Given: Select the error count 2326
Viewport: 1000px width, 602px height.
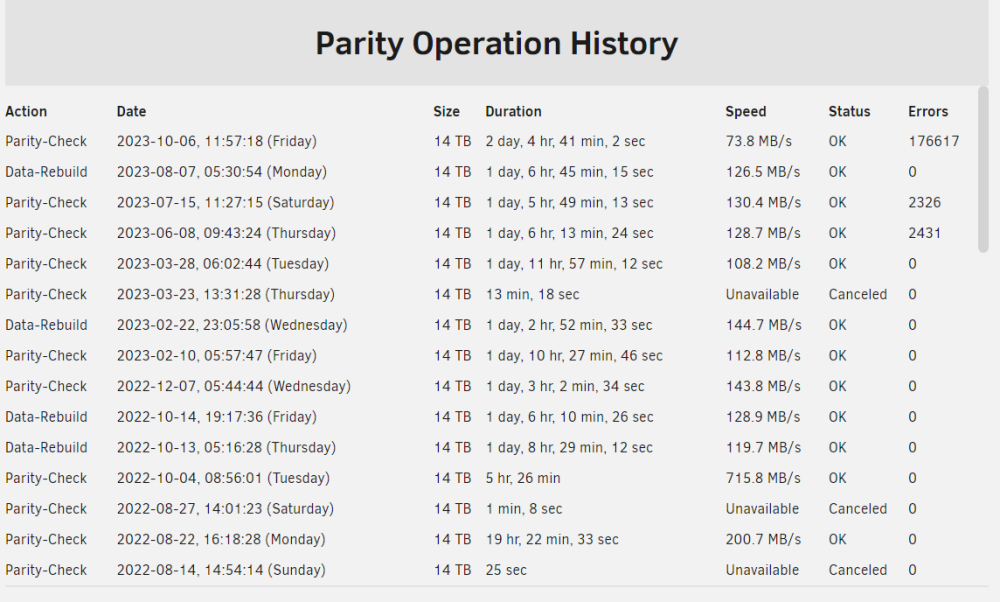Looking at the screenshot, I should tap(925, 202).
